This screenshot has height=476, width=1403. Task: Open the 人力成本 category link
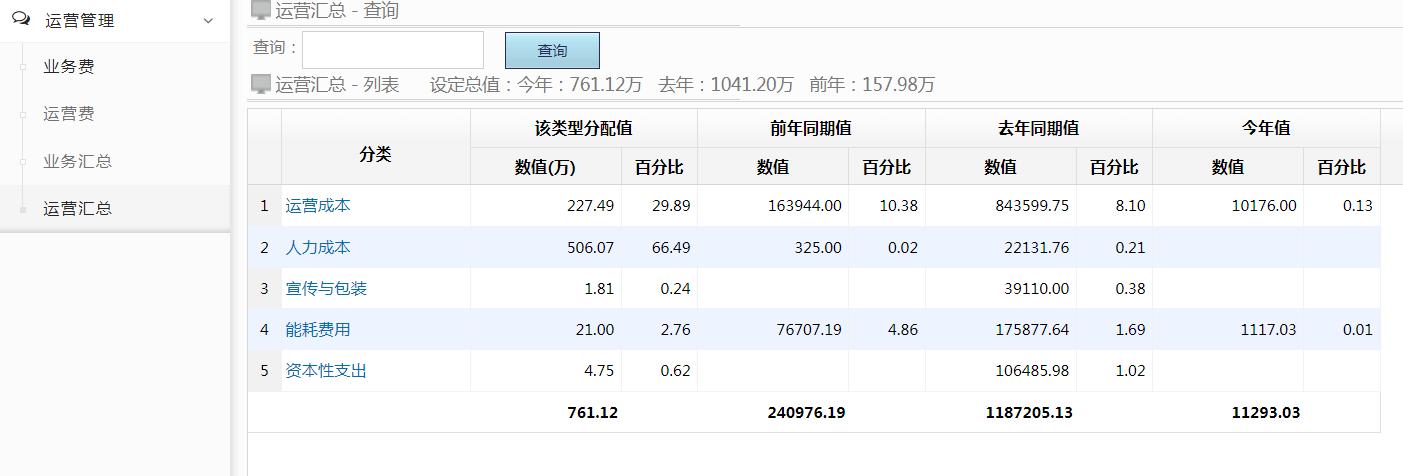(318, 247)
